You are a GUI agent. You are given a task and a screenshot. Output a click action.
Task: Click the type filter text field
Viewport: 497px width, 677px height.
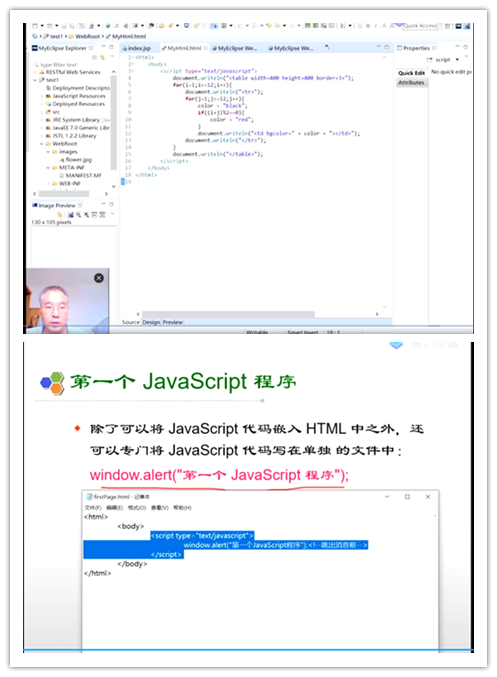[x=60, y=65]
